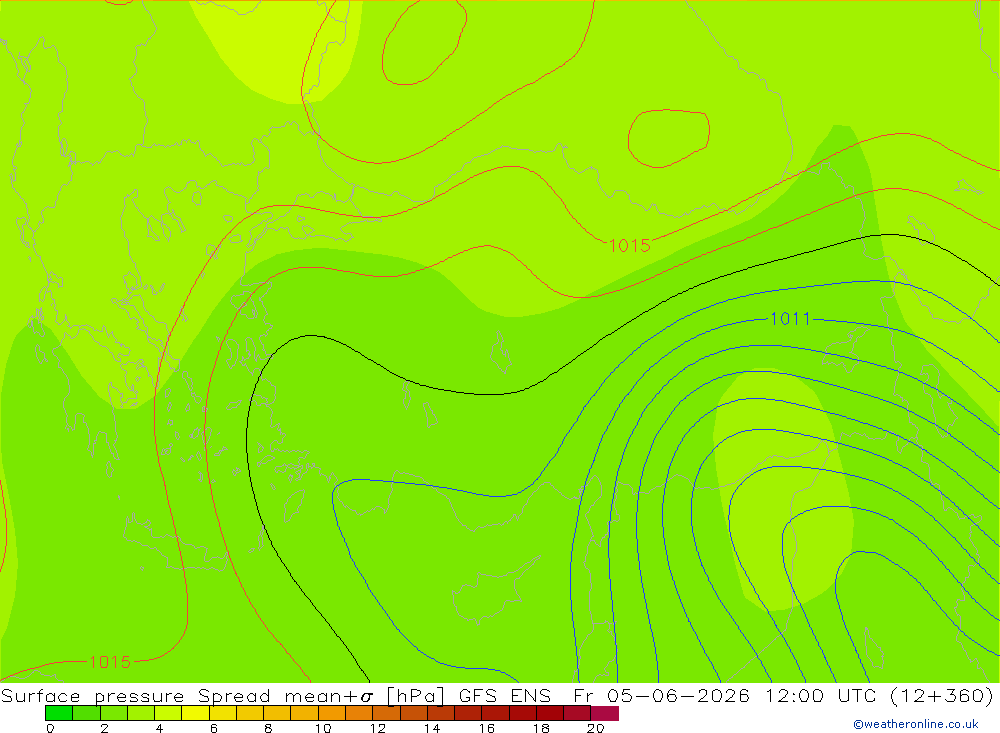Viewport: 1000px width, 733px height.
Task: Click the red 1015 label near the map's bottom-left corner
Action: [110, 662]
